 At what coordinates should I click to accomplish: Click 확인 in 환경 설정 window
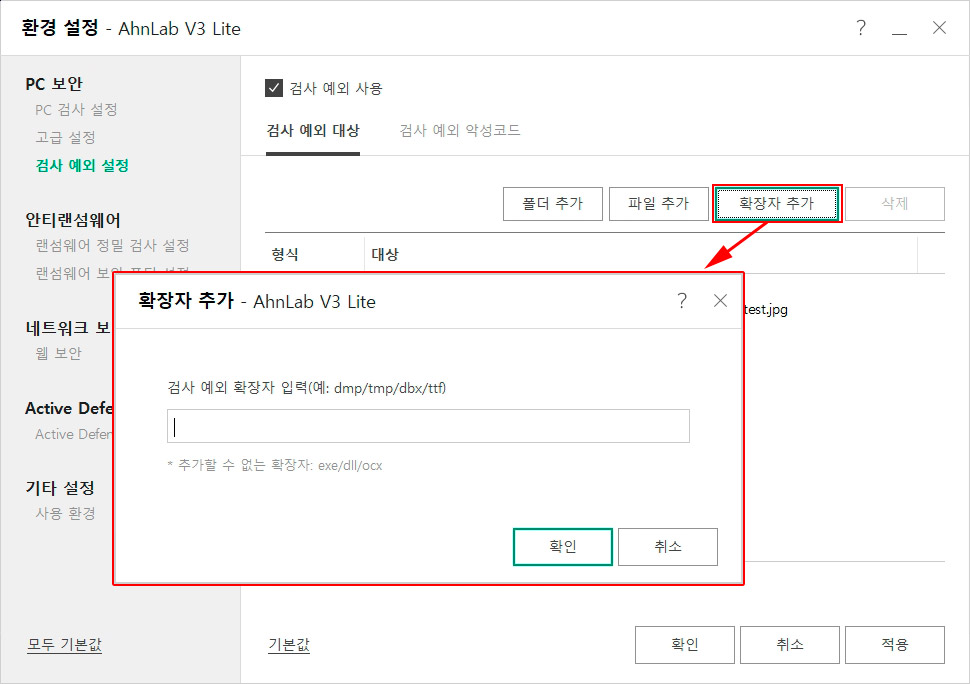[685, 645]
